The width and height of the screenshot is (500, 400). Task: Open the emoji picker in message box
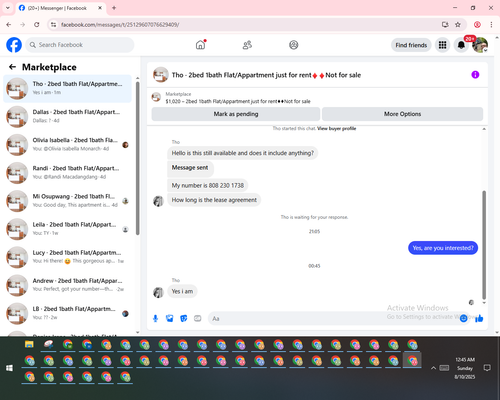click(463, 319)
